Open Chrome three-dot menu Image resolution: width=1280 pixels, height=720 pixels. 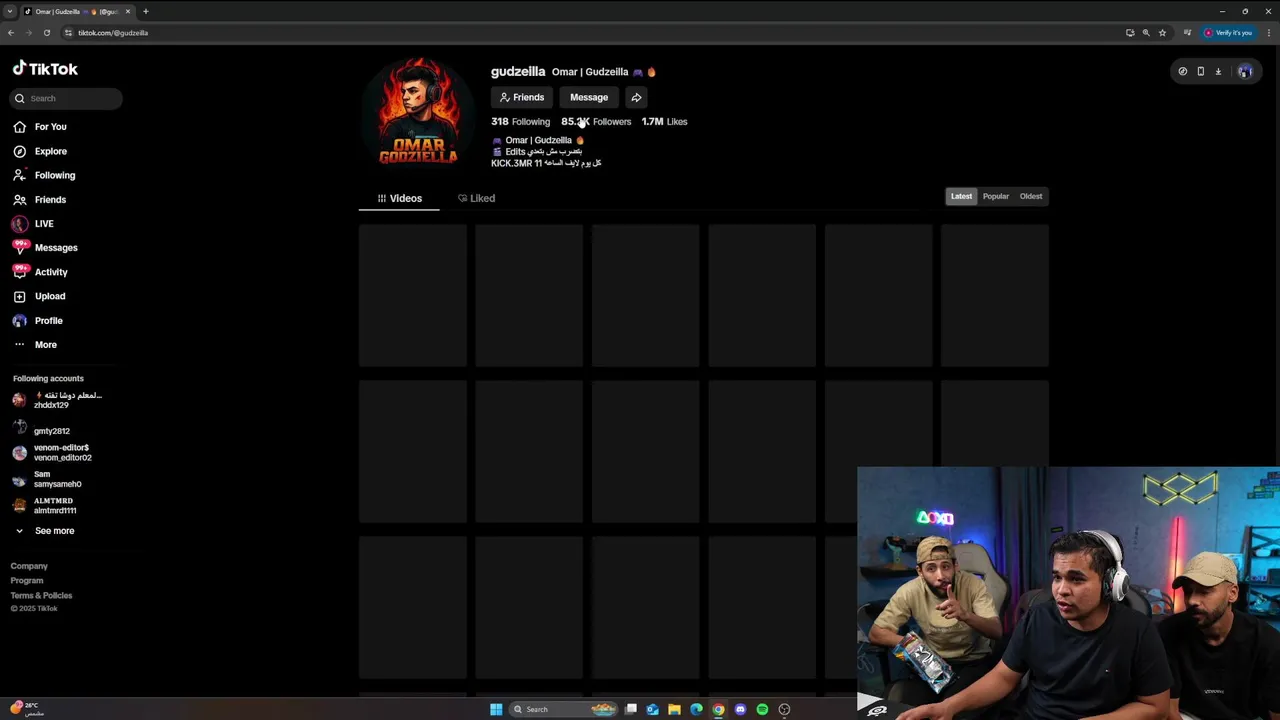pyautogui.click(x=1268, y=33)
